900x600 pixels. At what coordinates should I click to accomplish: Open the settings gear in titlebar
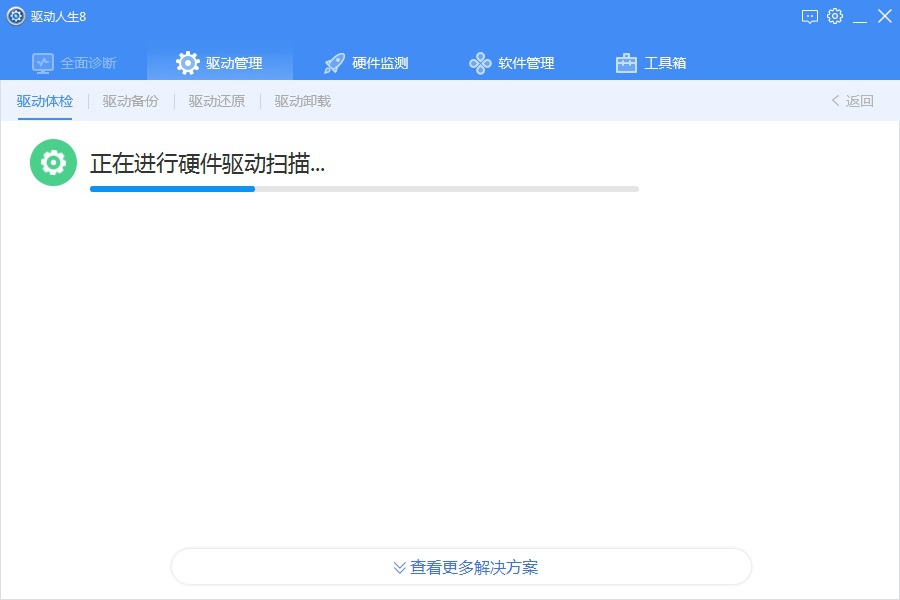point(835,16)
